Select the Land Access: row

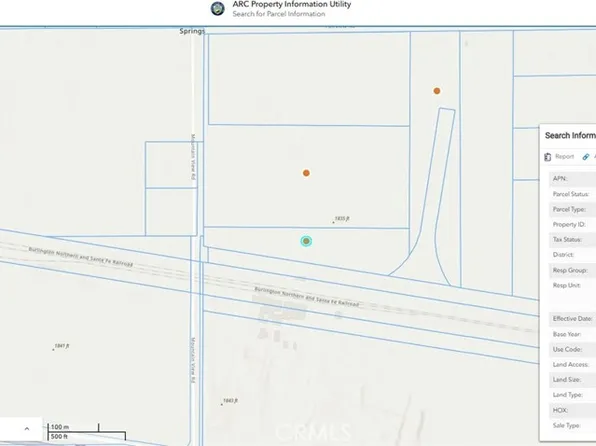click(x=572, y=365)
